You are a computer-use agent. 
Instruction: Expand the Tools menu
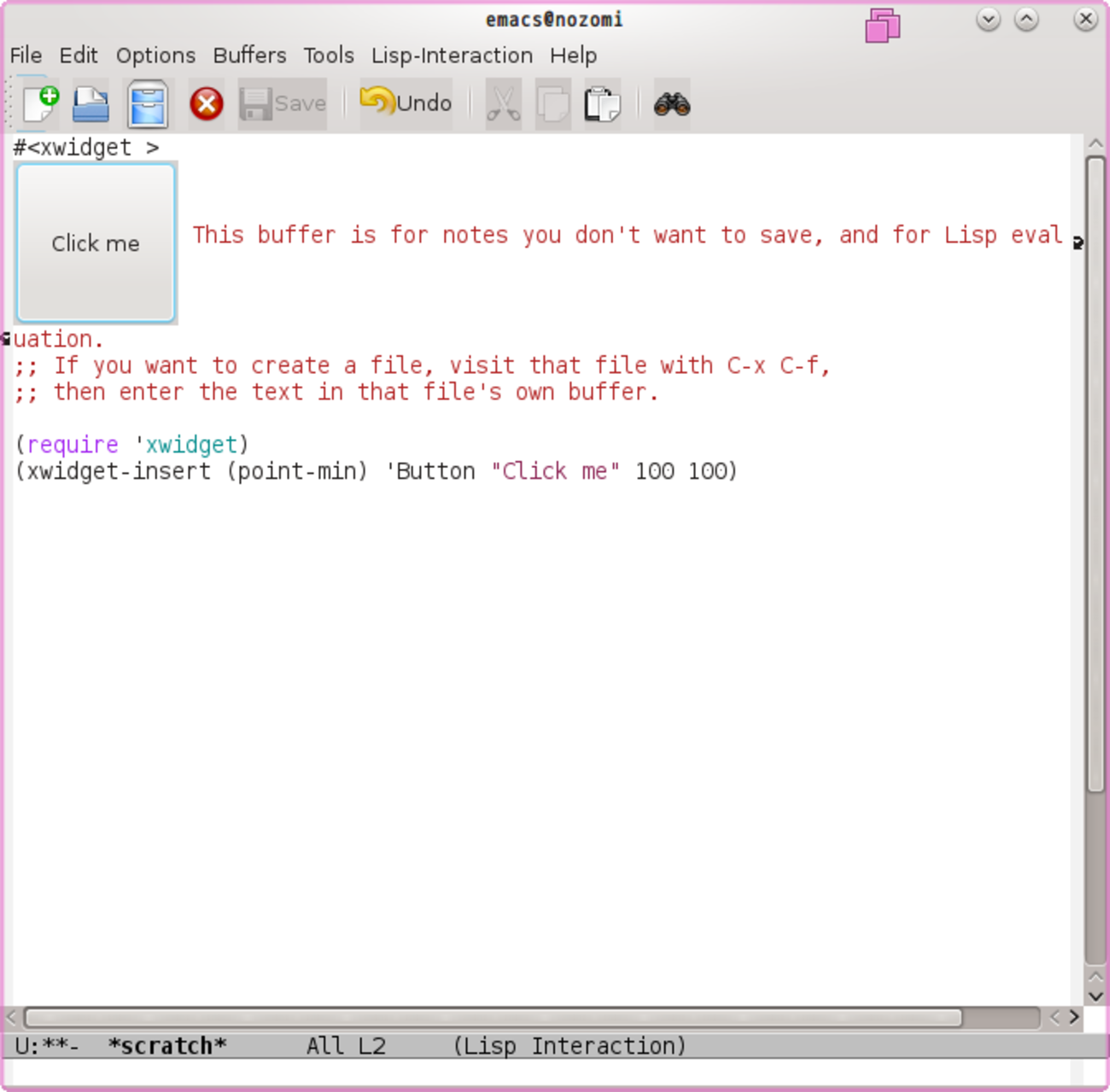pyautogui.click(x=329, y=55)
